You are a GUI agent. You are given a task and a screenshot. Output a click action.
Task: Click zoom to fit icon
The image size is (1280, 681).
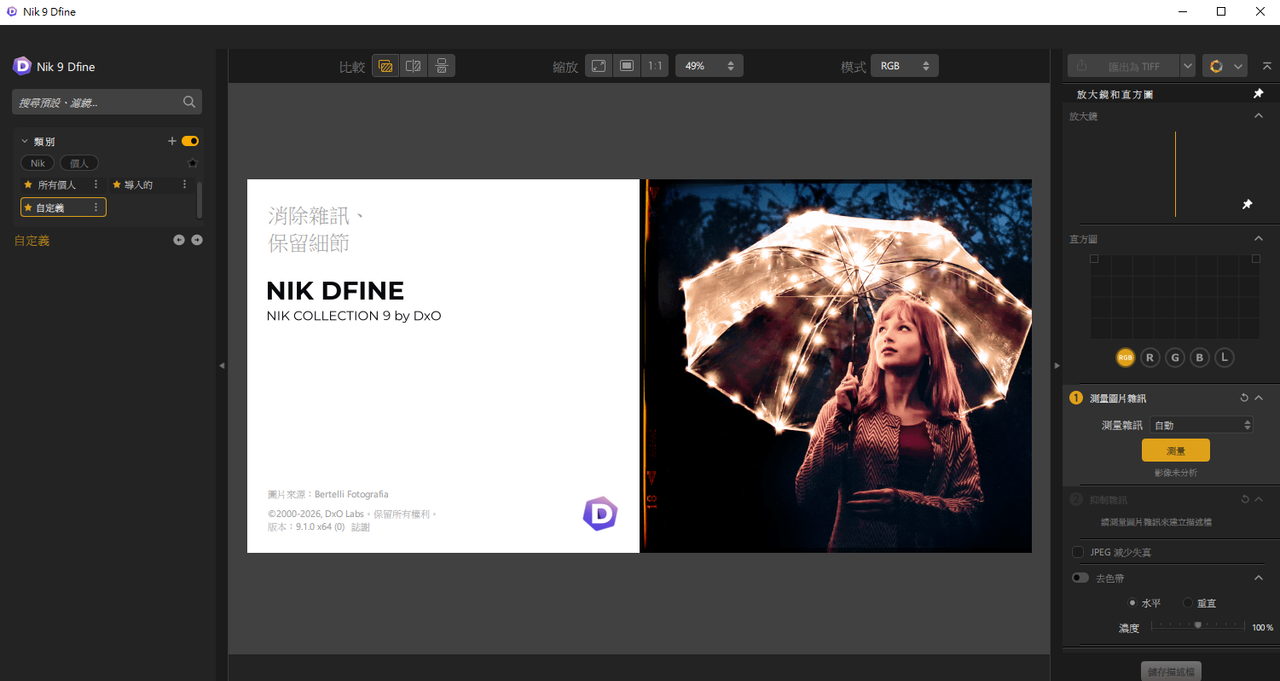(x=598, y=66)
